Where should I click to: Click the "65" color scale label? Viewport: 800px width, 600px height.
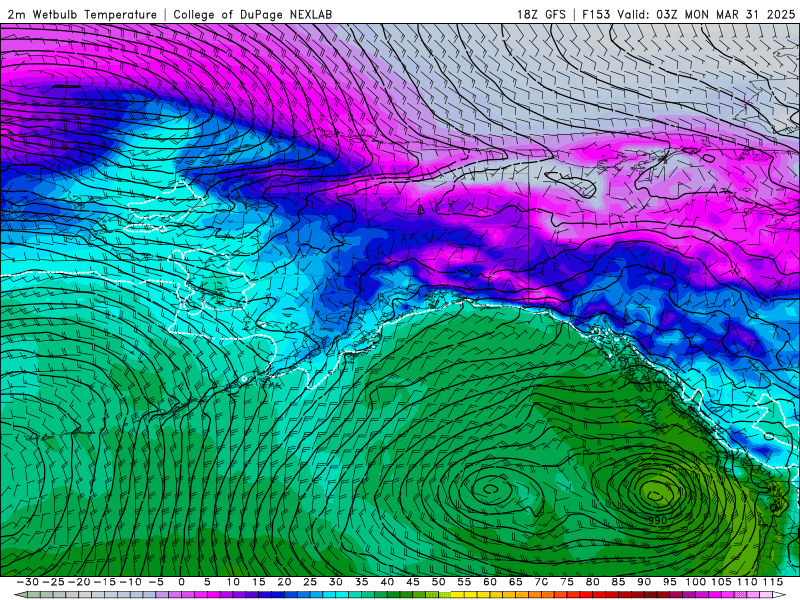(x=515, y=582)
